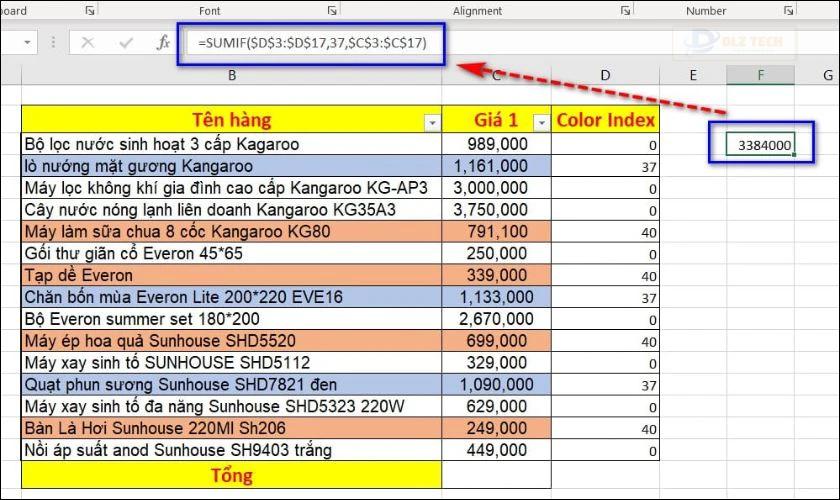Select column F header
This screenshot has width=840, height=500.
tap(760, 76)
